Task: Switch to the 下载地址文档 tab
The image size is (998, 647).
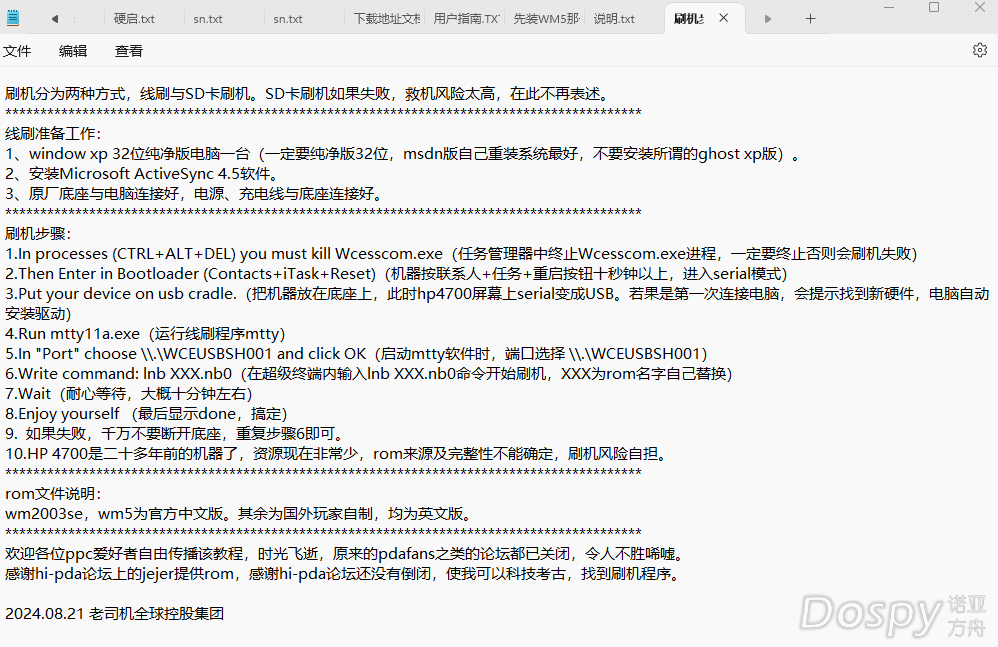Action: click(387, 19)
